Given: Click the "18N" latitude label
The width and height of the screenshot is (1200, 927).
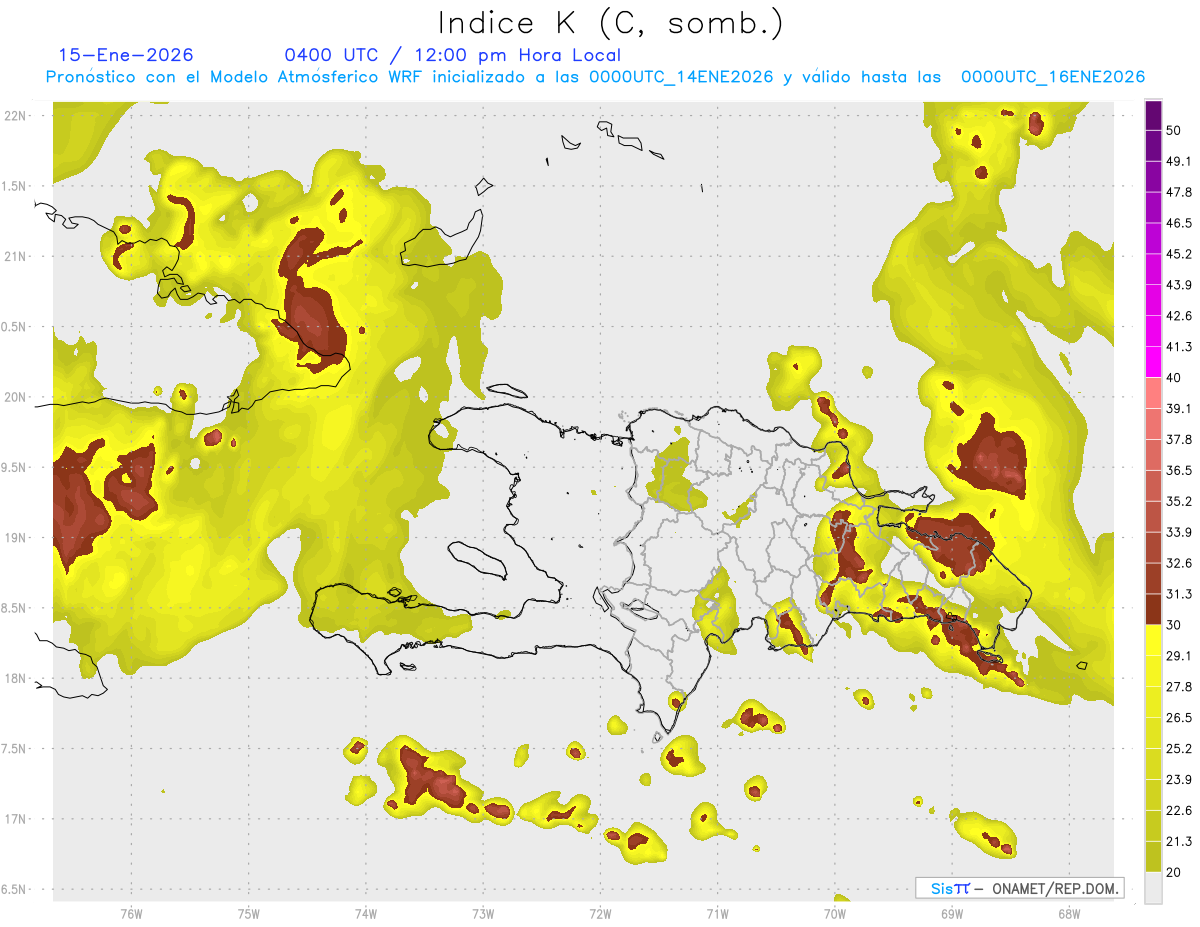Looking at the screenshot, I should pyautogui.click(x=15, y=679).
